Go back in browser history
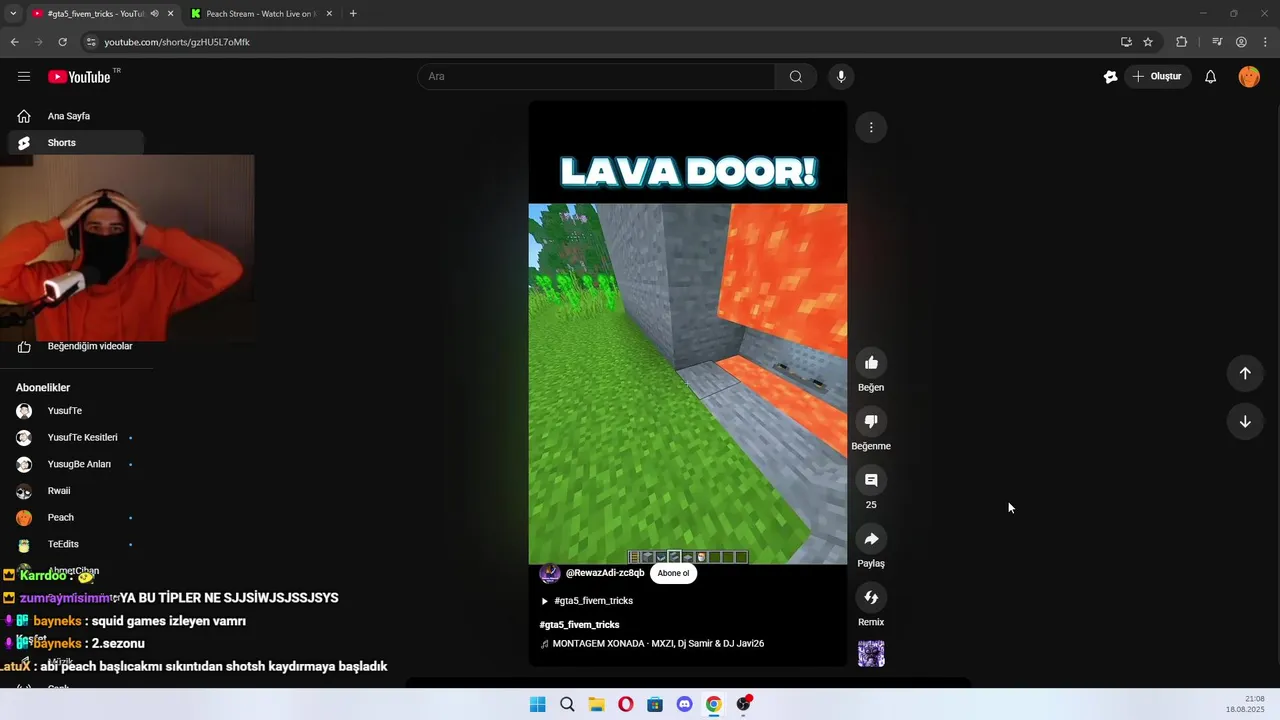The image size is (1280, 720). [x=14, y=42]
